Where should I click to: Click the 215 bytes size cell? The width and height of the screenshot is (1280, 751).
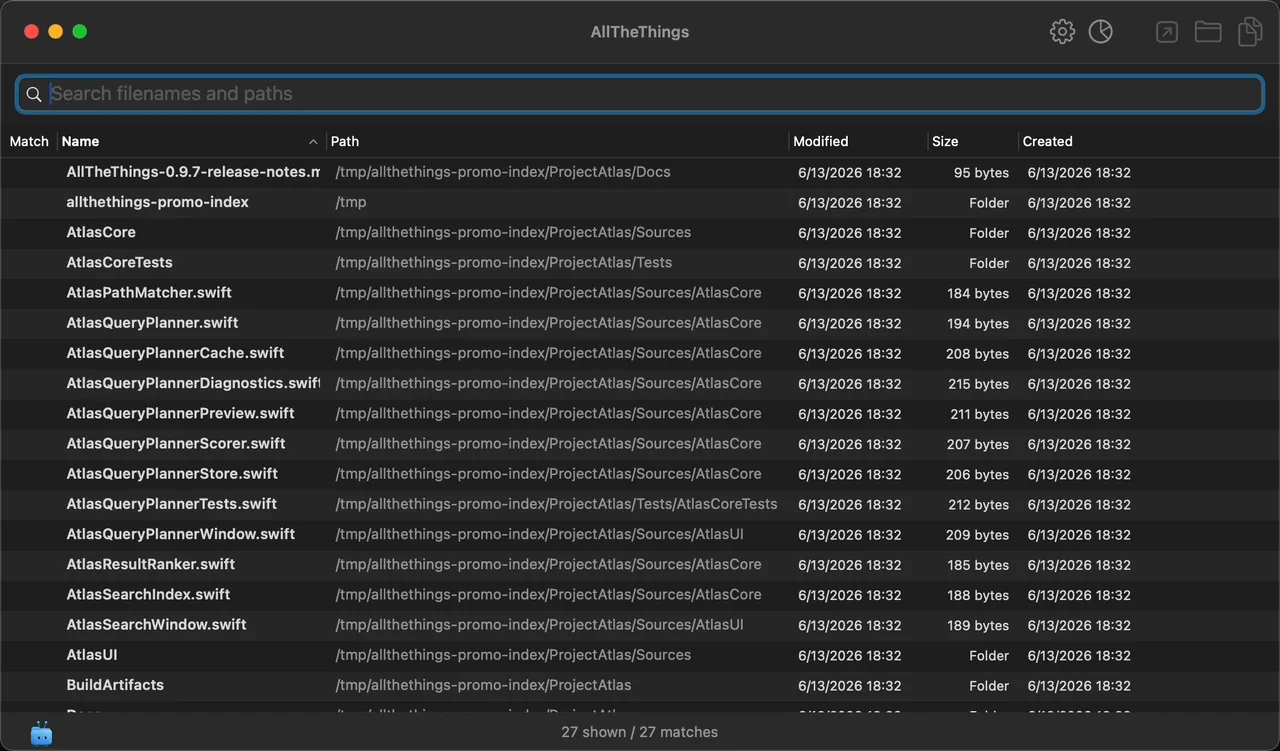coord(978,383)
